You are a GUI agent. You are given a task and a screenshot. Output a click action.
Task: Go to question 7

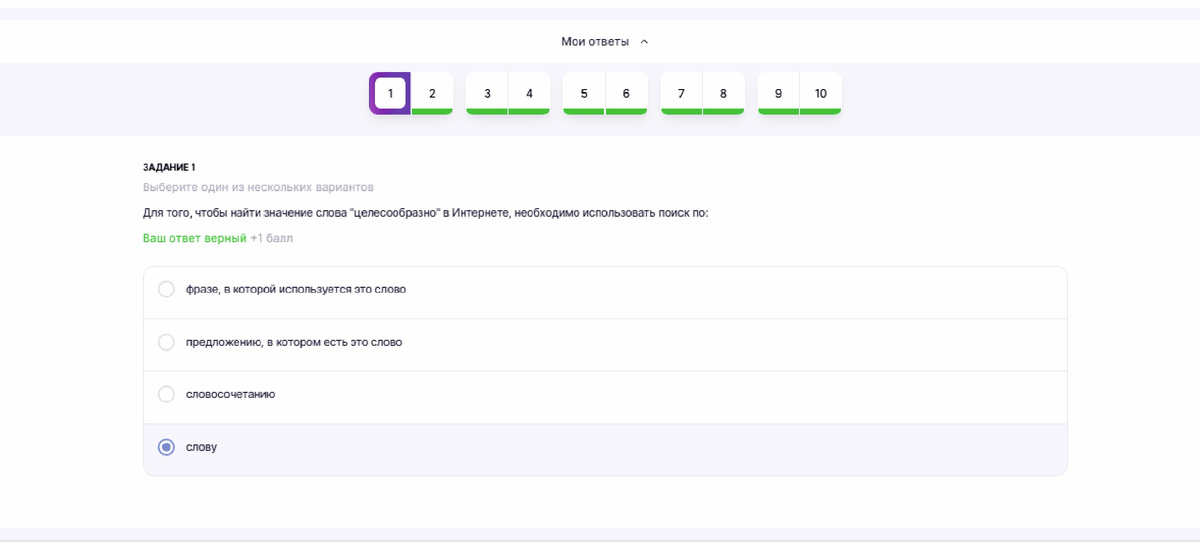point(681,94)
